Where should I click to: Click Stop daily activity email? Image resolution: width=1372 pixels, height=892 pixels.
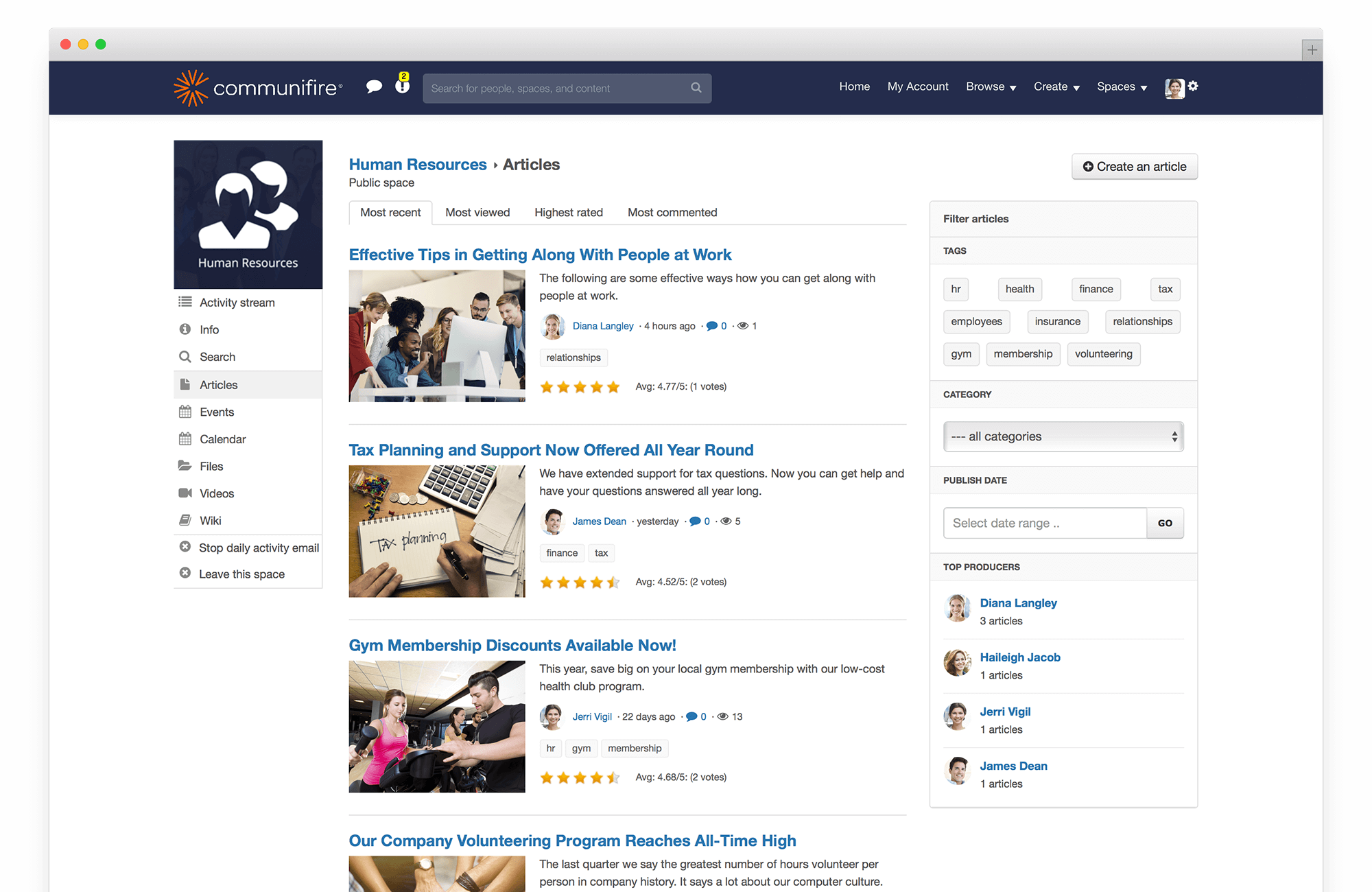coord(259,547)
